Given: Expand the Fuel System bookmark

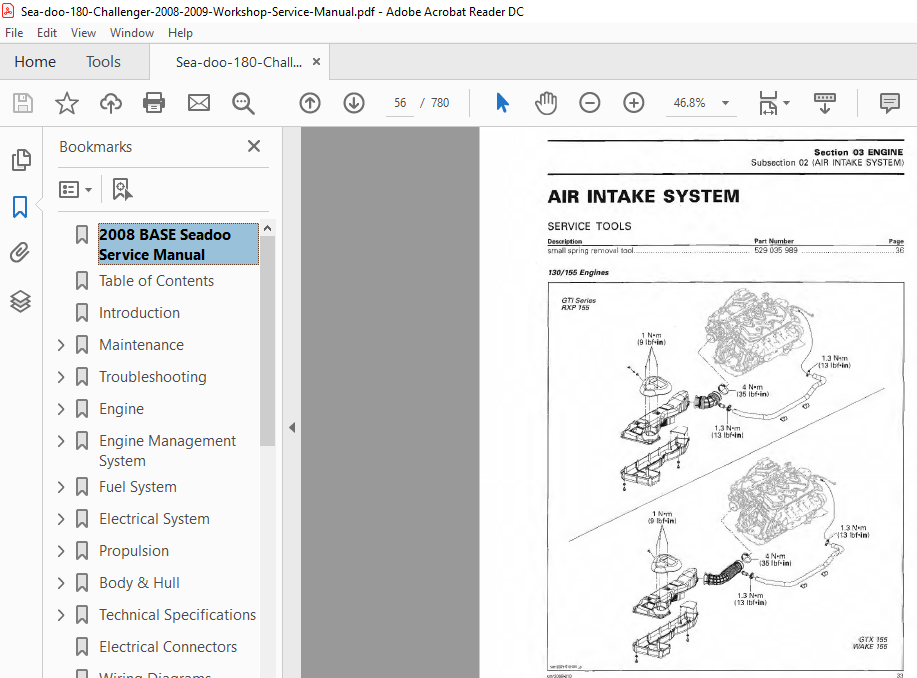Looking at the screenshot, I should point(61,487).
